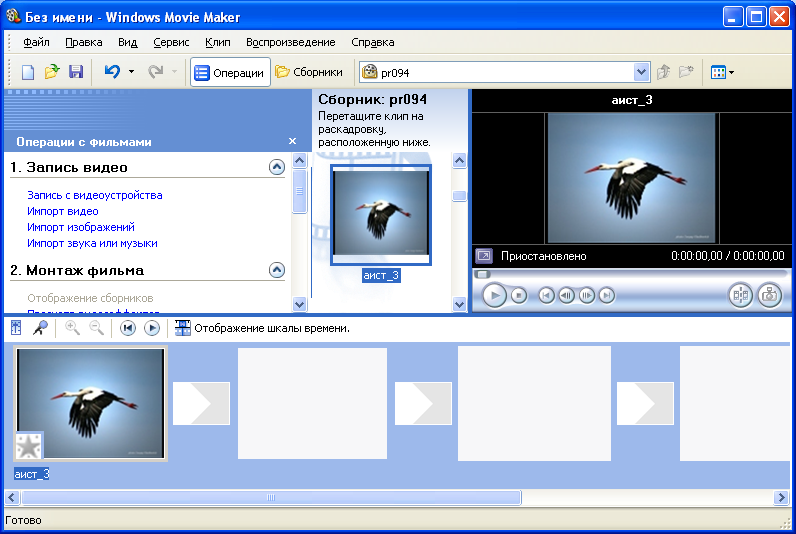Create a new project with New icon

coord(28,72)
